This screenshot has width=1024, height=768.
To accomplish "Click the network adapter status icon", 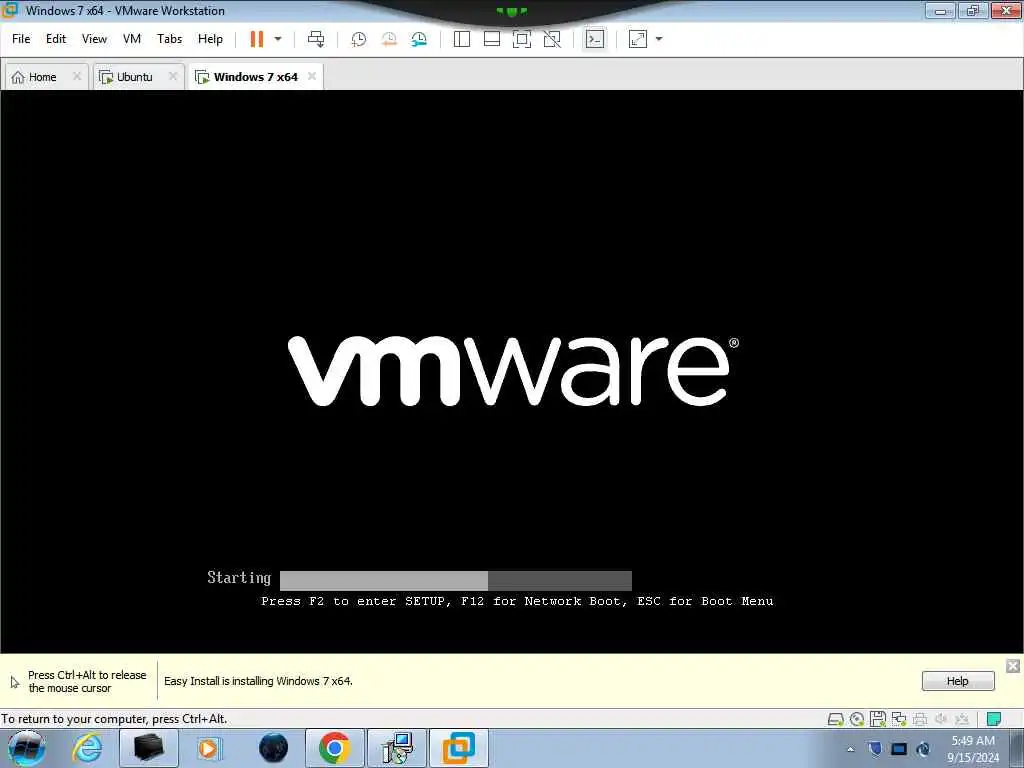I will pos(899,720).
